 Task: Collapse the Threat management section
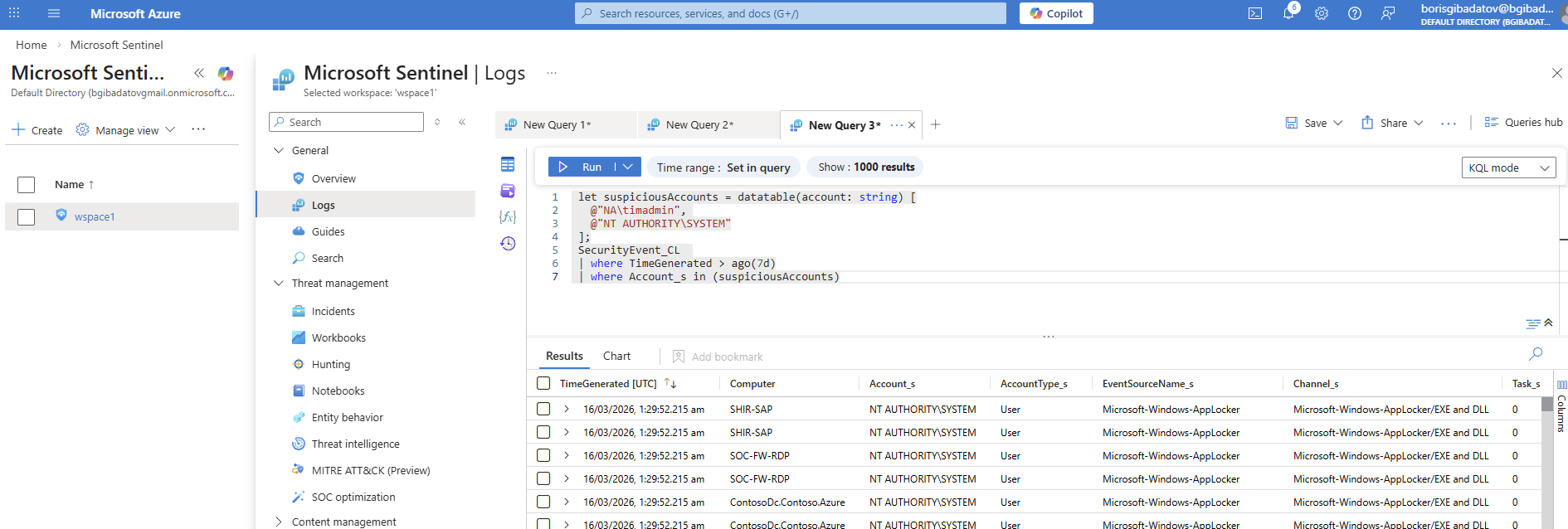(279, 283)
